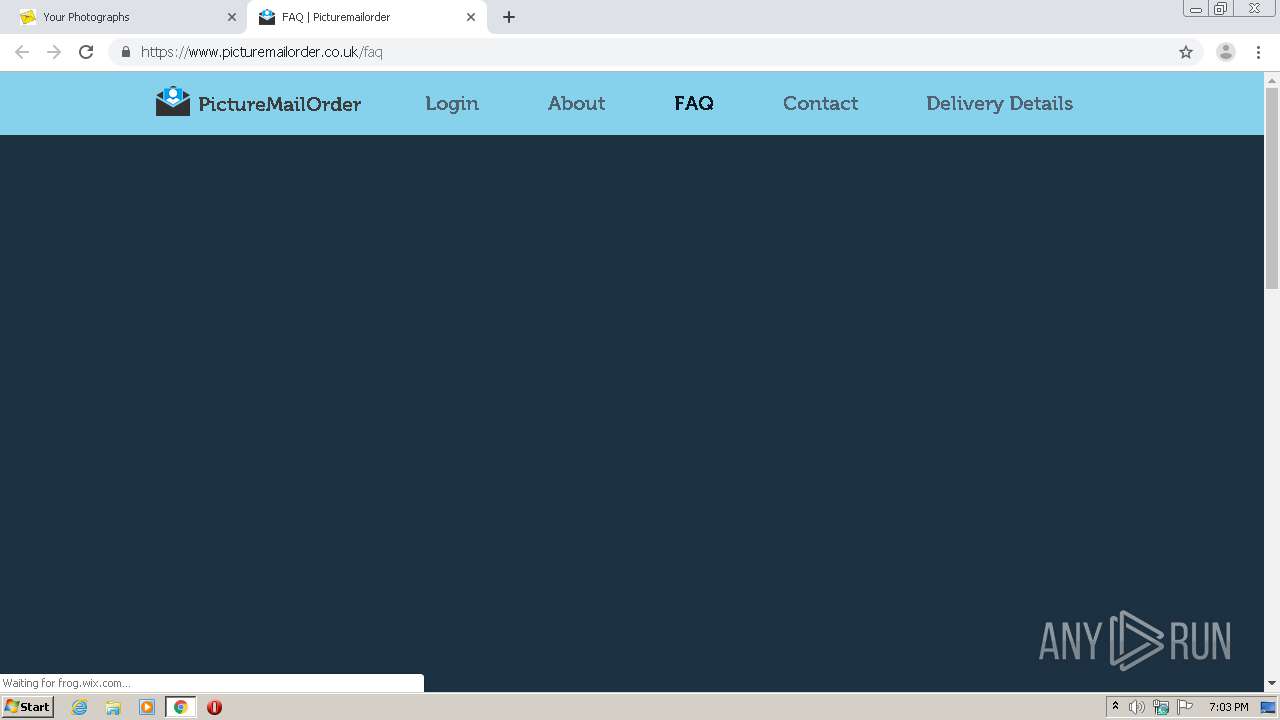Open the volume speaker tray icon
The width and height of the screenshot is (1280, 720).
[x=1137, y=707]
